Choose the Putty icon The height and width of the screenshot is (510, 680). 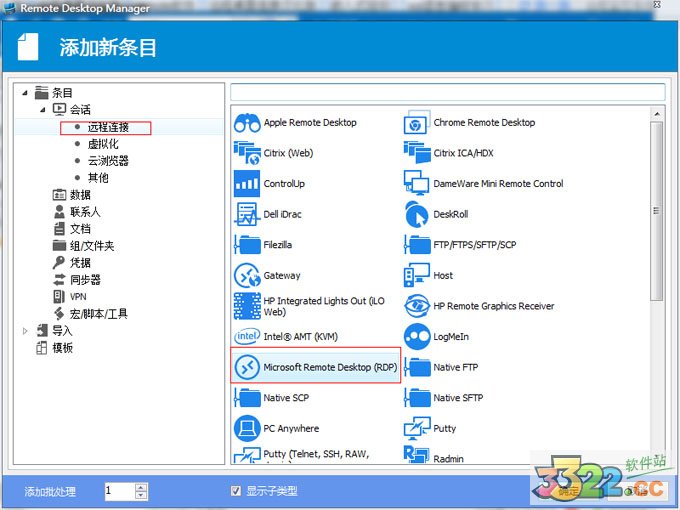click(x=417, y=428)
